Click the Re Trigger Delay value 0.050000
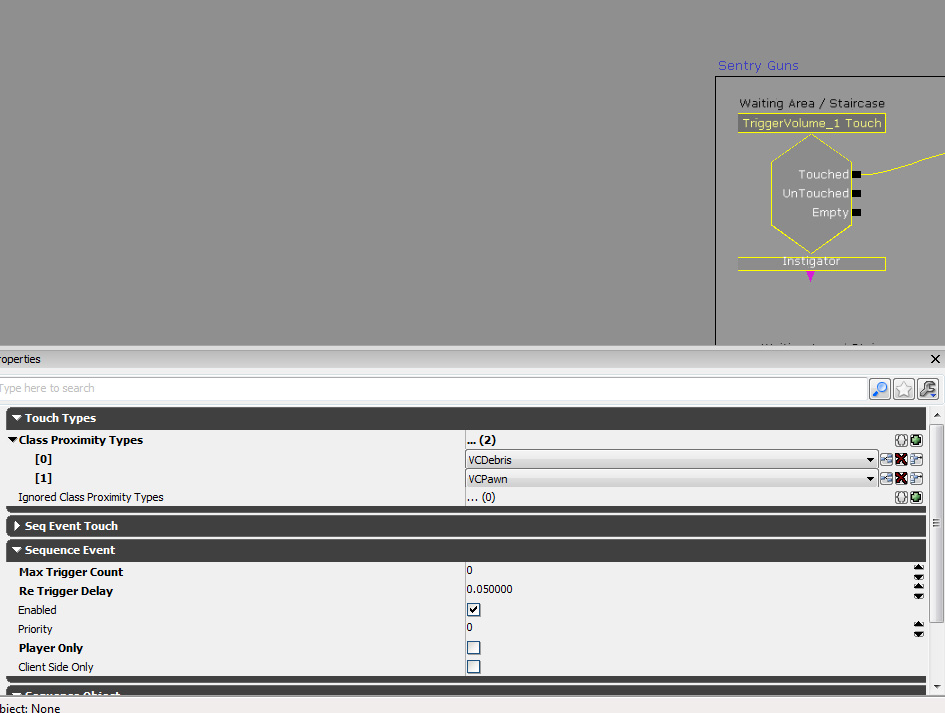 pyautogui.click(x=489, y=589)
